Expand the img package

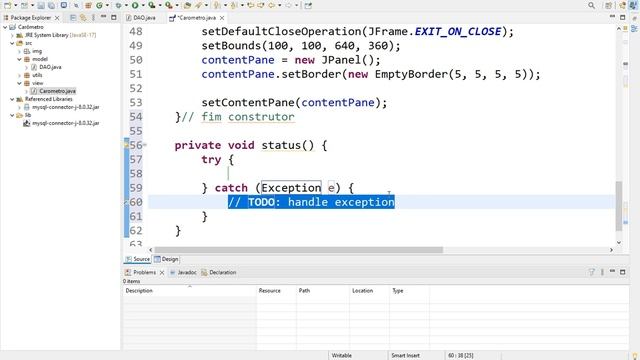click(x=19, y=51)
